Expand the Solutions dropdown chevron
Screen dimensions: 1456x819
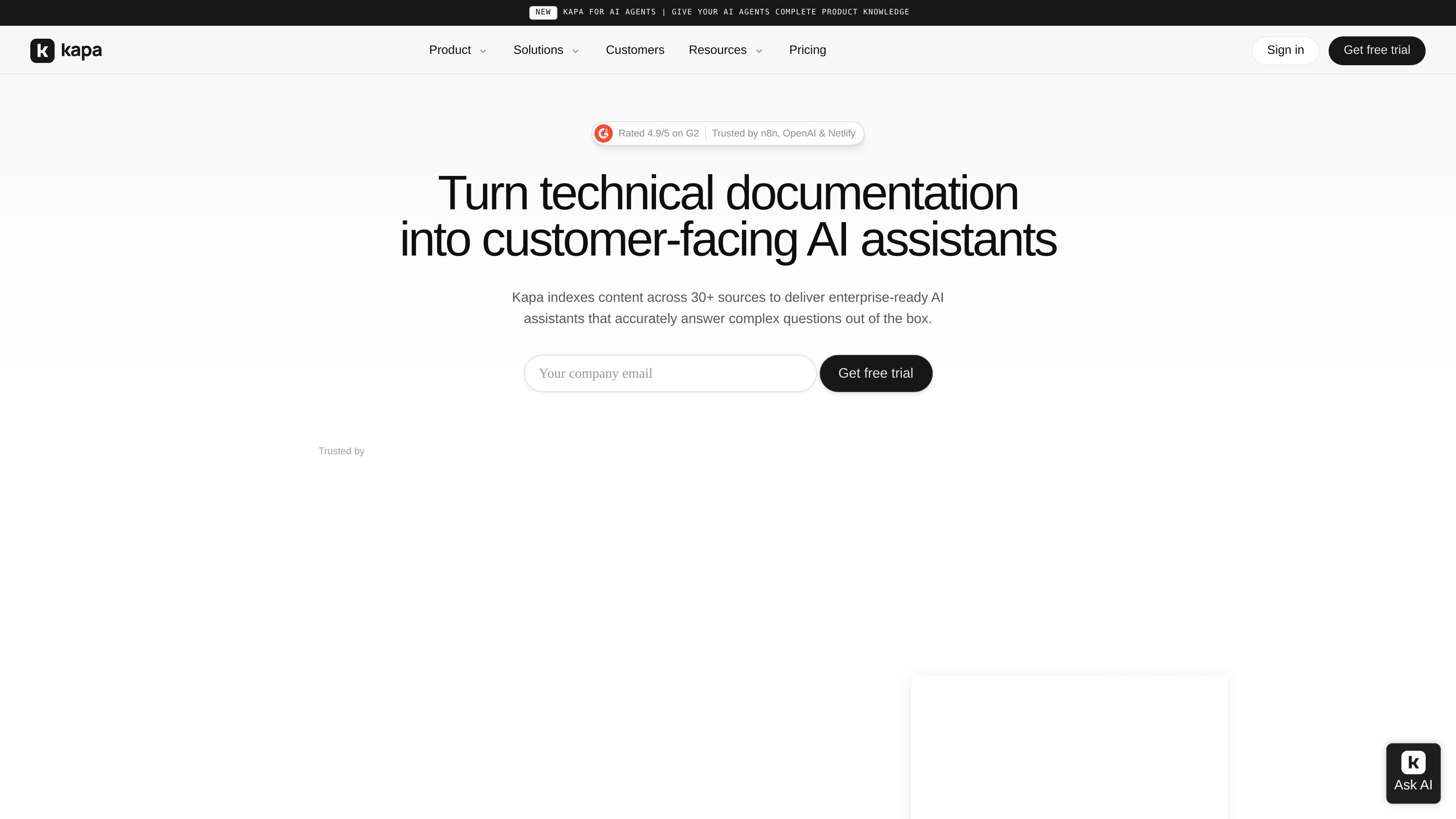pos(576,51)
